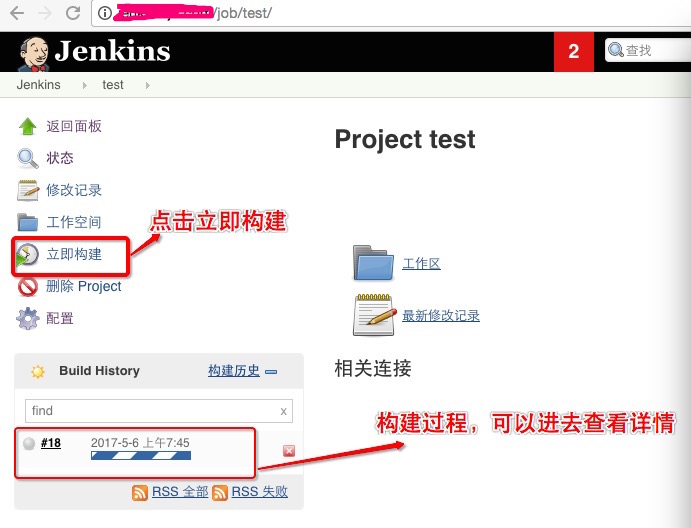Open 工作区 workspace link
691x528 pixels.
click(x=421, y=264)
